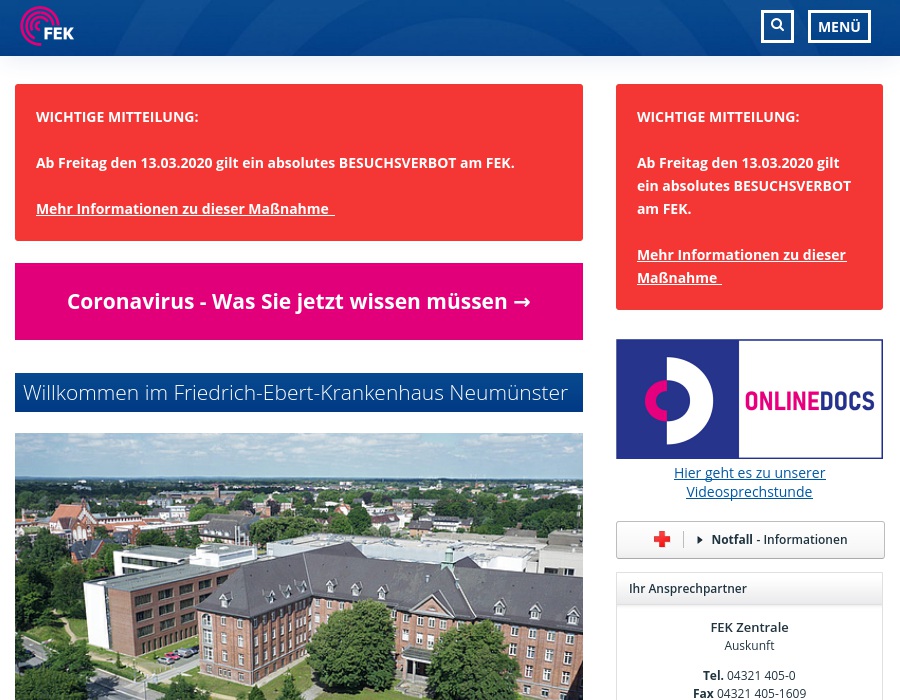Select the "FEK Zentrale" contact name
This screenshot has height=700, width=900.
pos(749,627)
